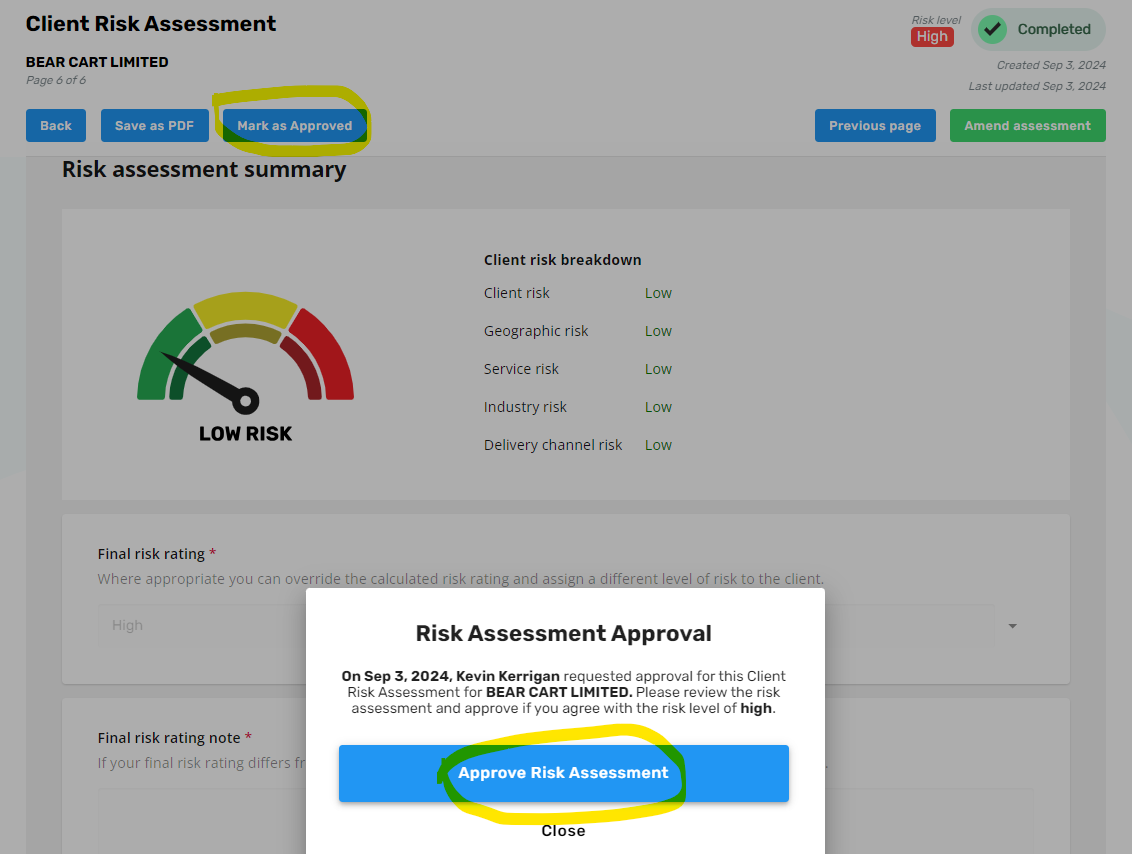This screenshot has width=1132, height=854.
Task: Click the Completed status checkmark icon
Action: click(x=992, y=30)
